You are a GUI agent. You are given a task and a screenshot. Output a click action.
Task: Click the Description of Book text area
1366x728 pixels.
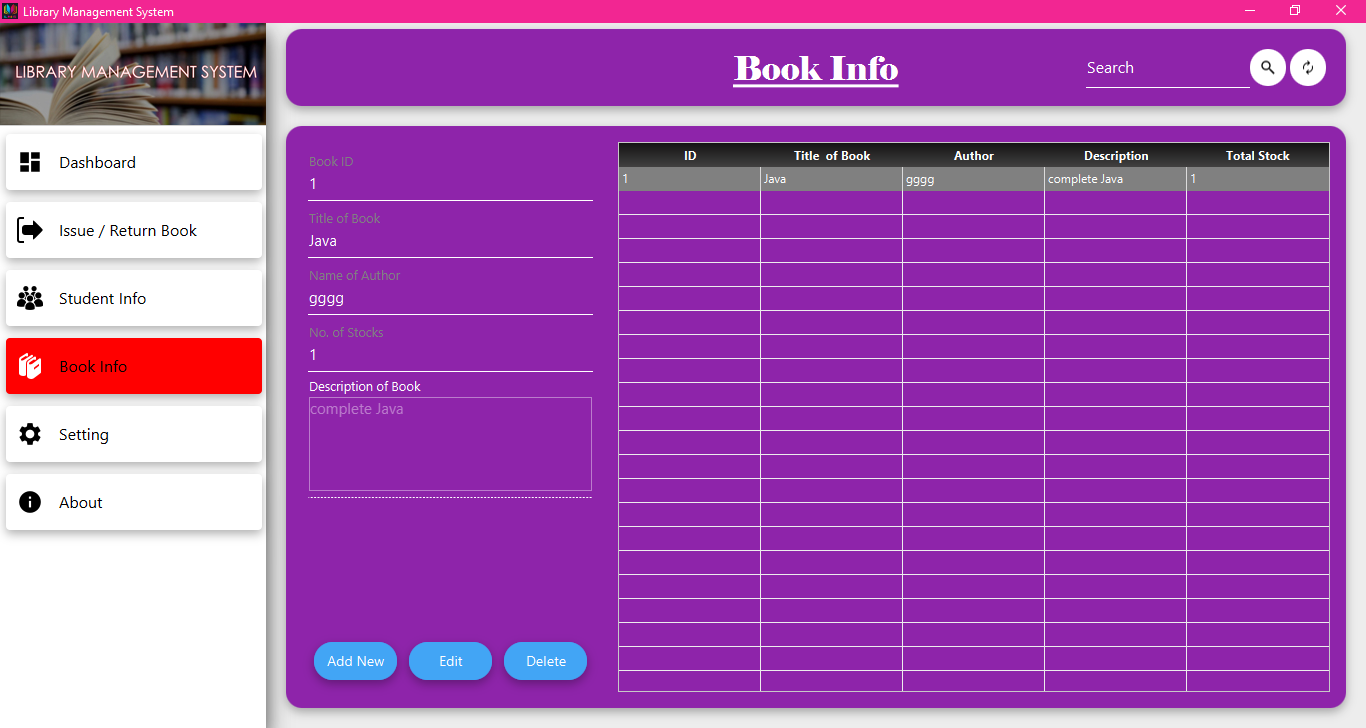[450, 444]
